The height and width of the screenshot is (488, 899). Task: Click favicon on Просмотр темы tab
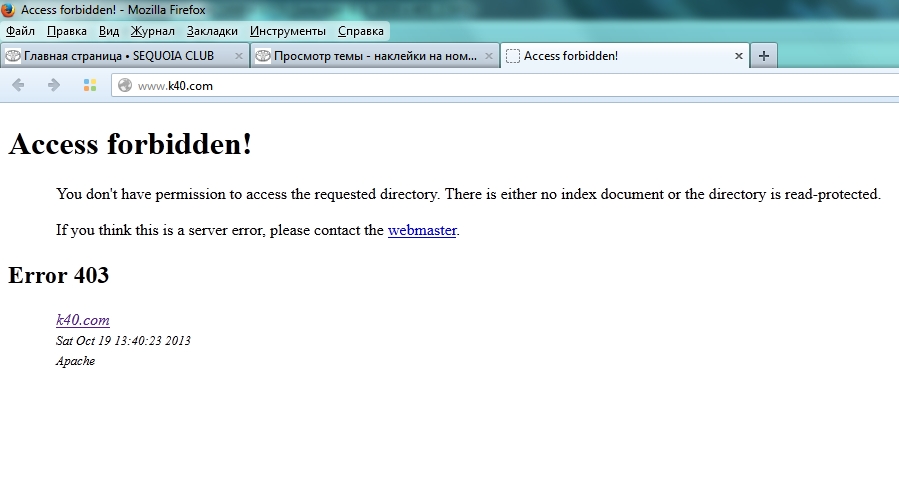pos(263,56)
